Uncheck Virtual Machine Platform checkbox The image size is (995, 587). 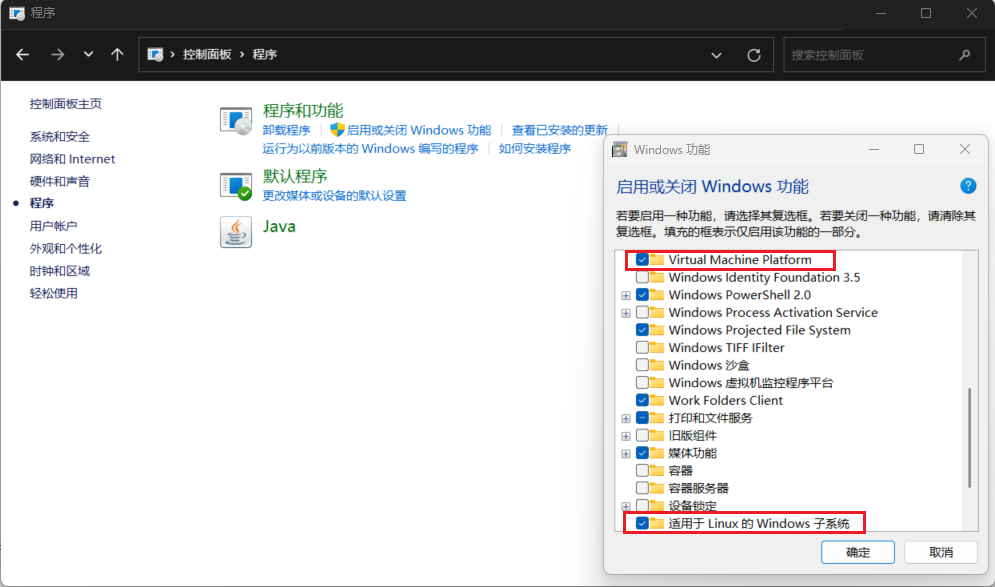click(642, 260)
